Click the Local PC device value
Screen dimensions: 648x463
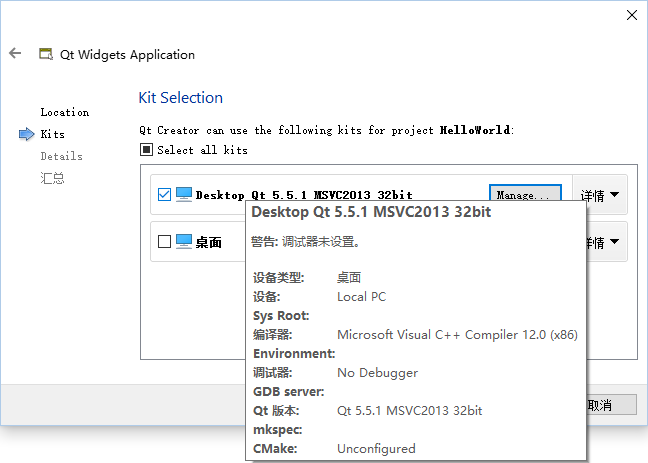click(362, 297)
